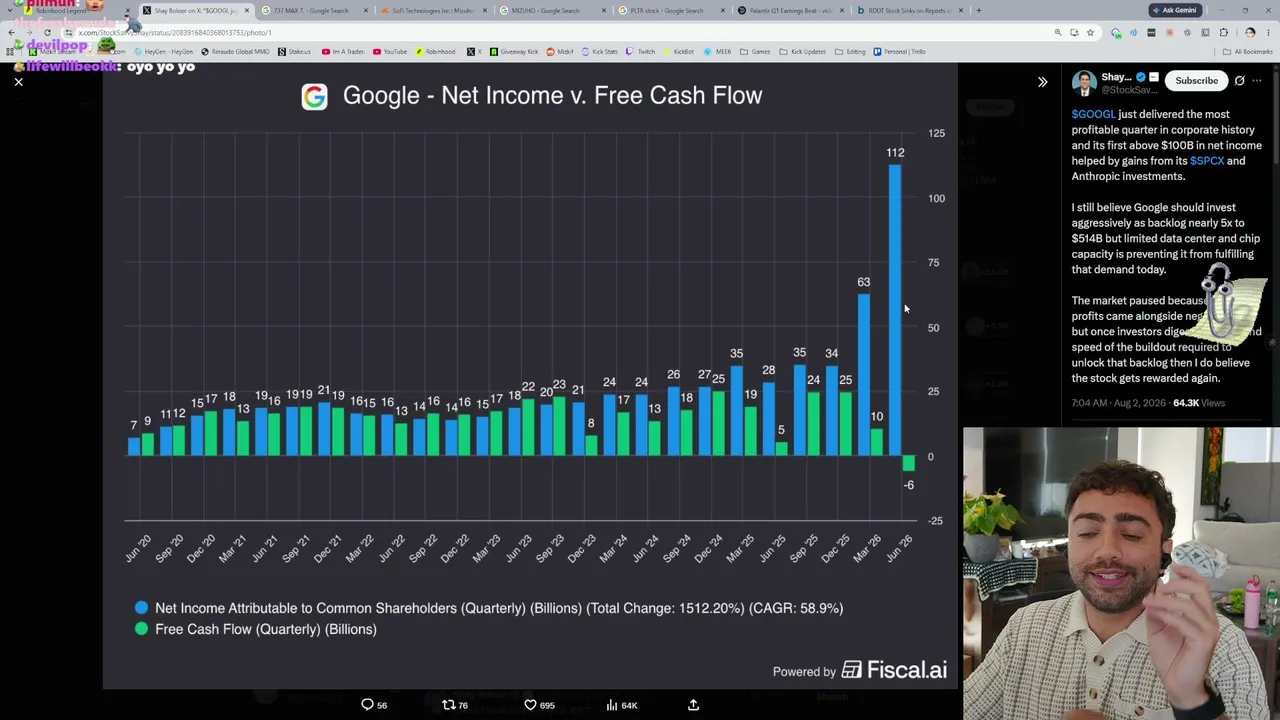Open the Grok explain icon next to Subscribe
The width and height of the screenshot is (1280, 720).
tap(1239, 80)
